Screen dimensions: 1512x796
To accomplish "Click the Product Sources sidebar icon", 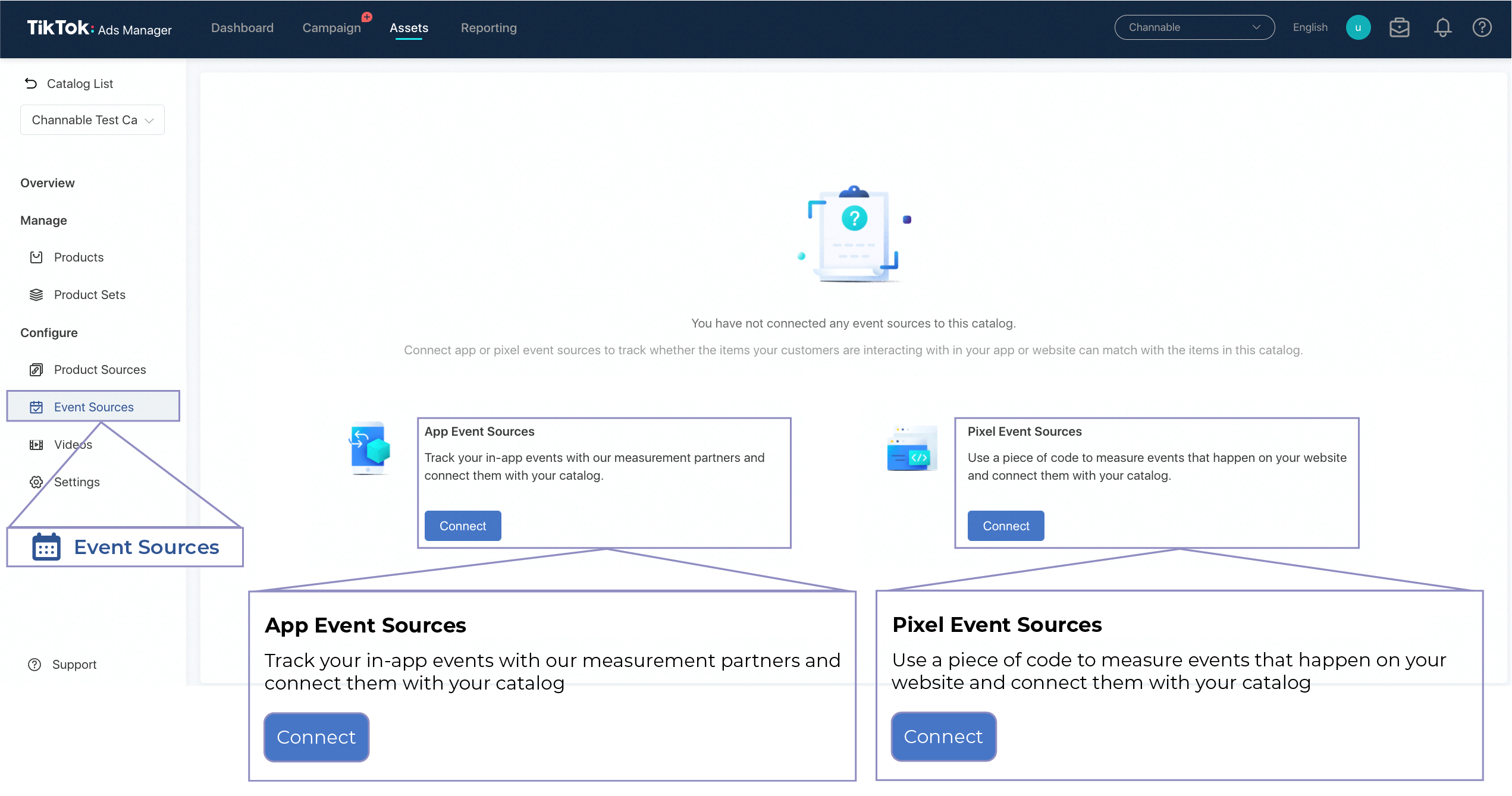I will 36,369.
